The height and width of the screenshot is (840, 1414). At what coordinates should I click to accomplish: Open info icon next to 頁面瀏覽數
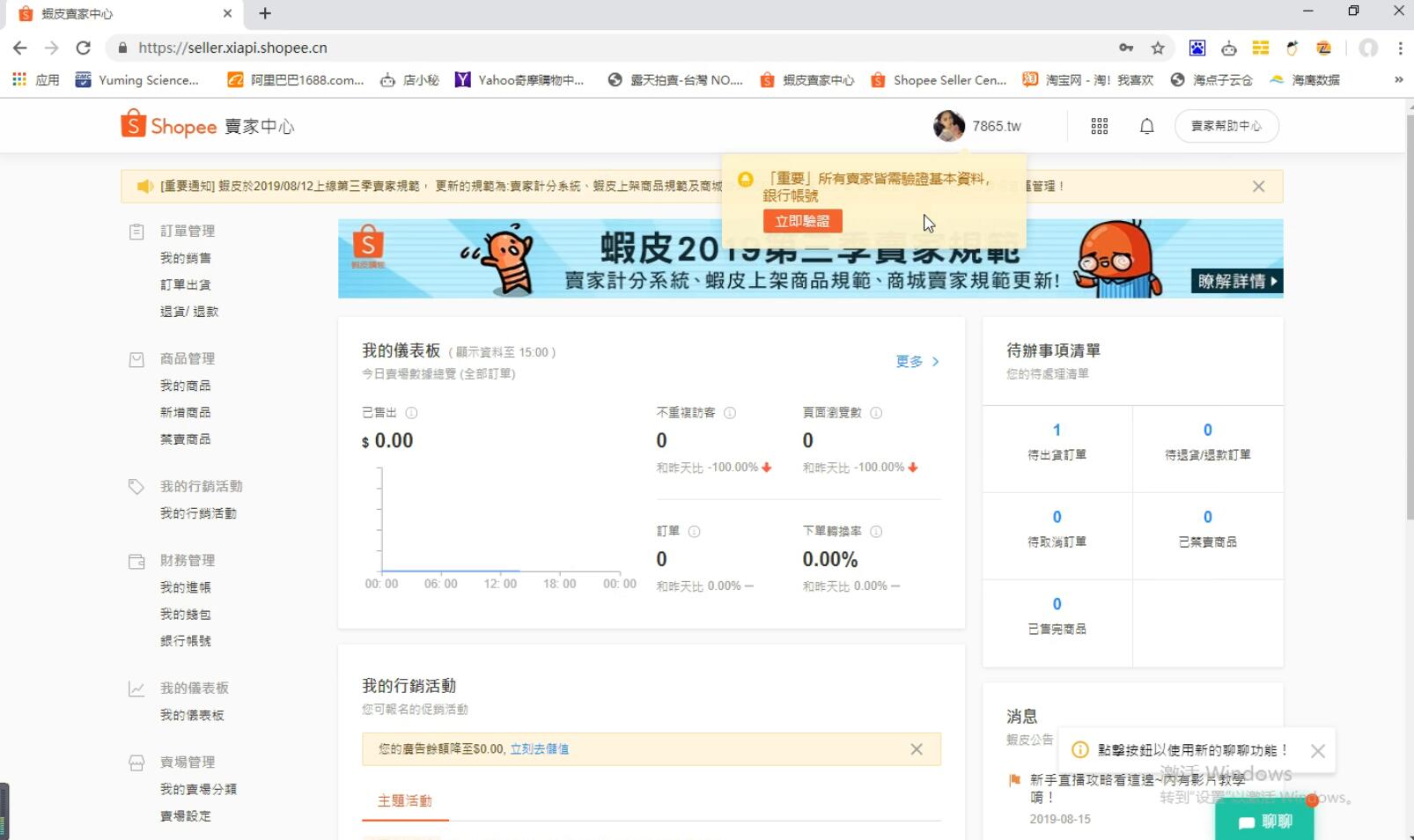876,413
